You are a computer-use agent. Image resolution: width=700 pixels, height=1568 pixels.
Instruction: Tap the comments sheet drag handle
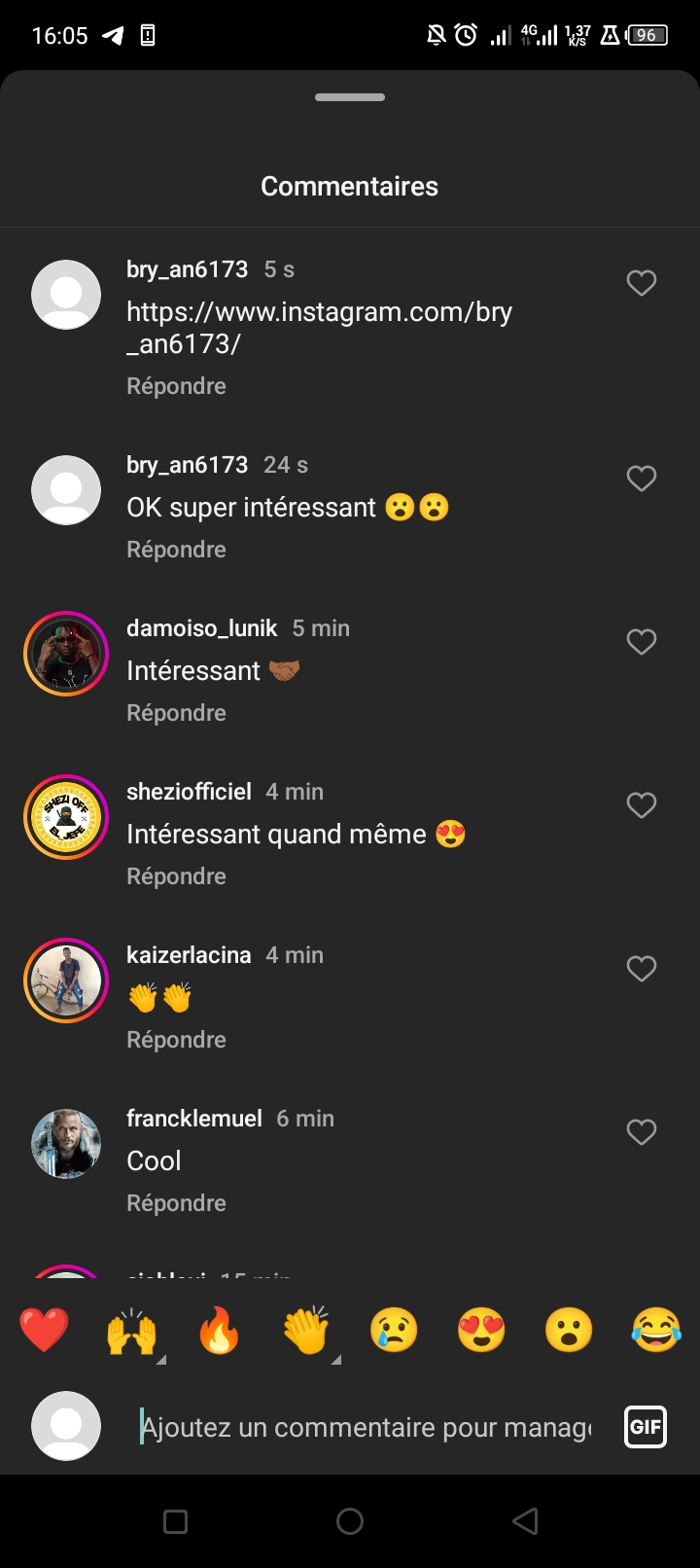(350, 97)
